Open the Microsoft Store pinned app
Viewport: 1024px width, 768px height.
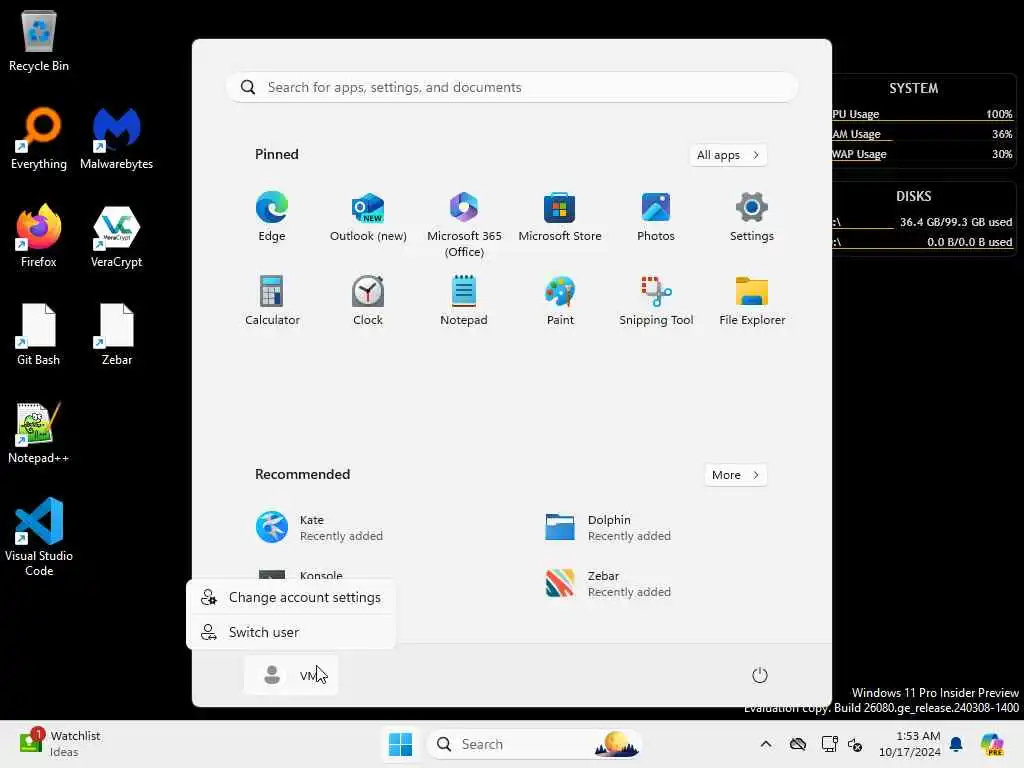click(560, 217)
